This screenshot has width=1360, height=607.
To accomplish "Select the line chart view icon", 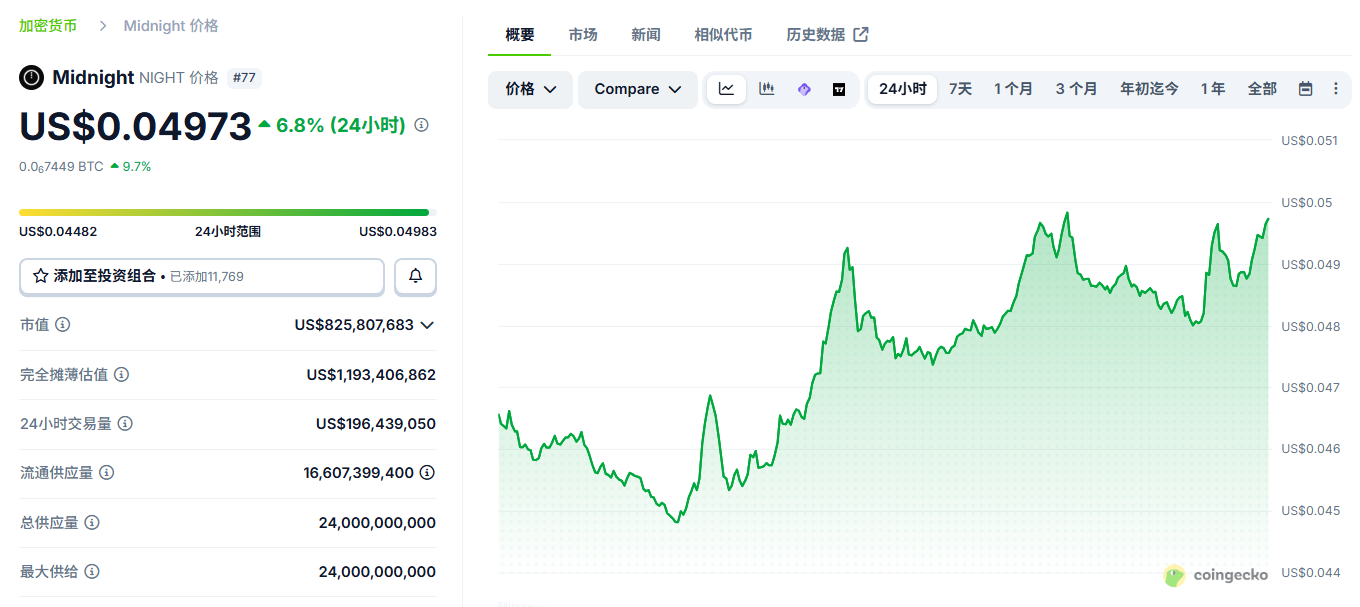I will coord(726,89).
